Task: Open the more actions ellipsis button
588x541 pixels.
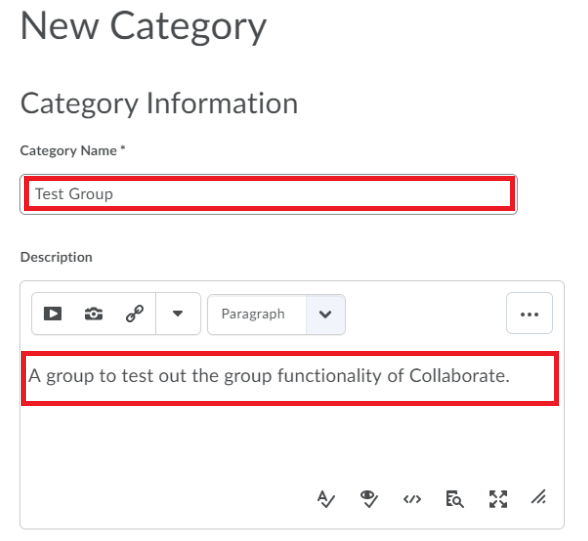Action: 529,313
